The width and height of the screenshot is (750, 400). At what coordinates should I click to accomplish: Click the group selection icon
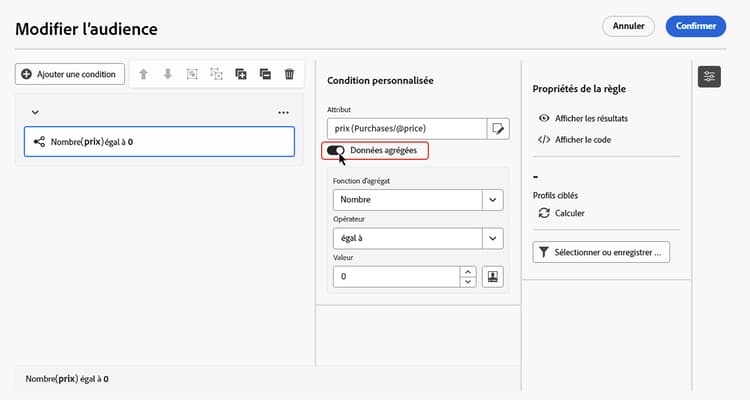[192, 74]
